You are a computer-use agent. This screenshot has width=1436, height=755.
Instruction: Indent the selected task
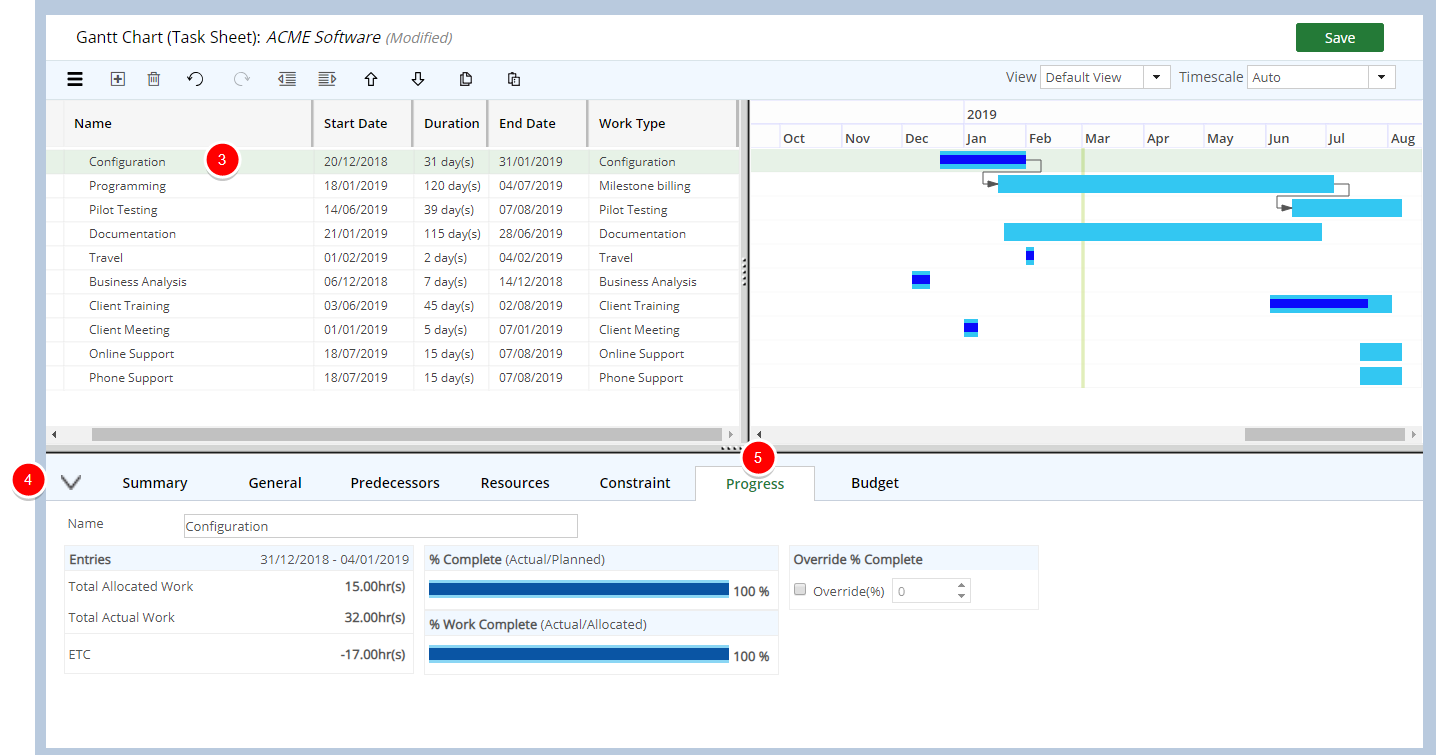[326, 79]
